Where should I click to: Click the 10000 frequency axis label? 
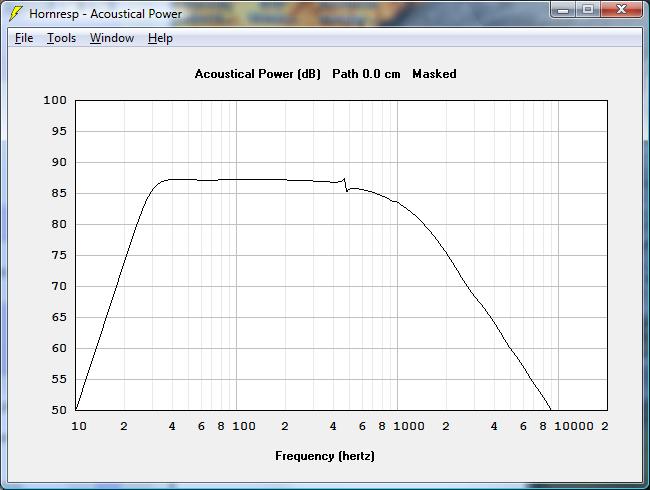pyautogui.click(x=574, y=426)
